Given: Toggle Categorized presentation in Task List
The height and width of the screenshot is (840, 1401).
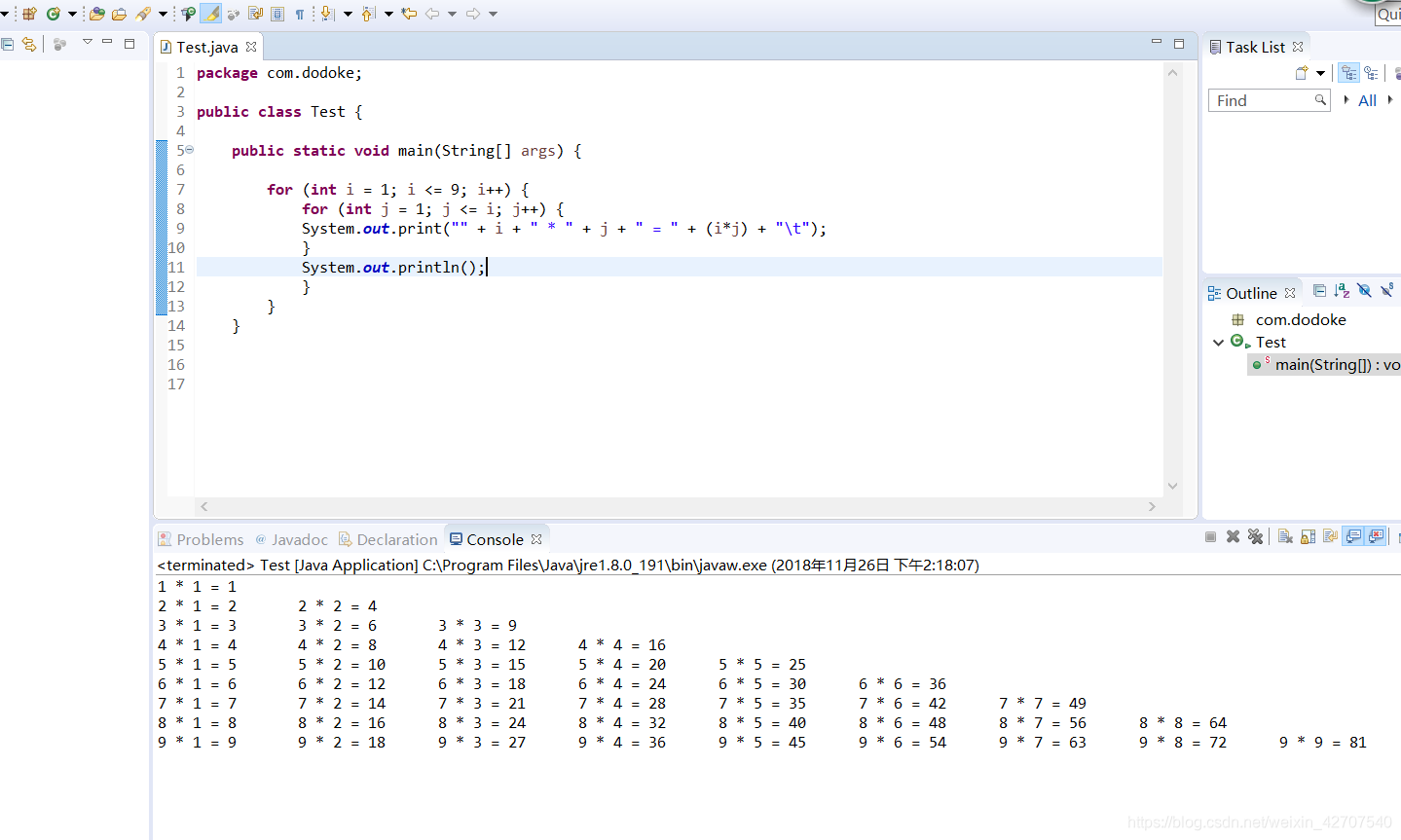Looking at the screenshot, I should click(x=1348, y=73).
